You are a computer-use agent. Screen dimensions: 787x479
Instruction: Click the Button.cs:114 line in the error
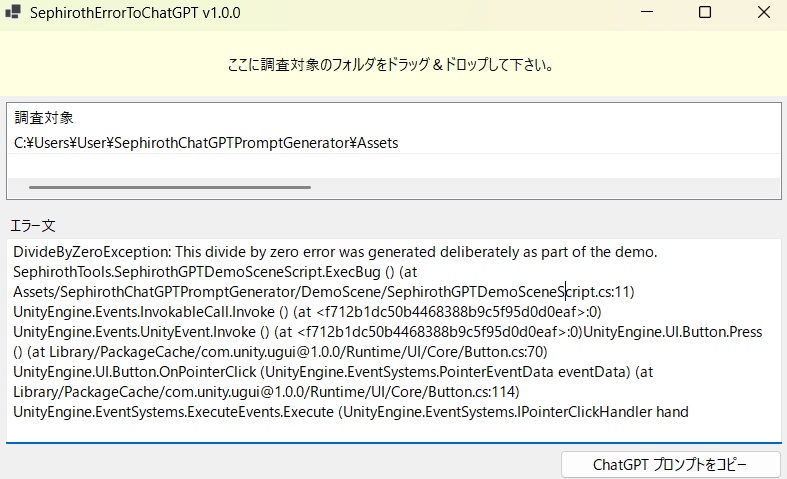click(x=266, y=392)
